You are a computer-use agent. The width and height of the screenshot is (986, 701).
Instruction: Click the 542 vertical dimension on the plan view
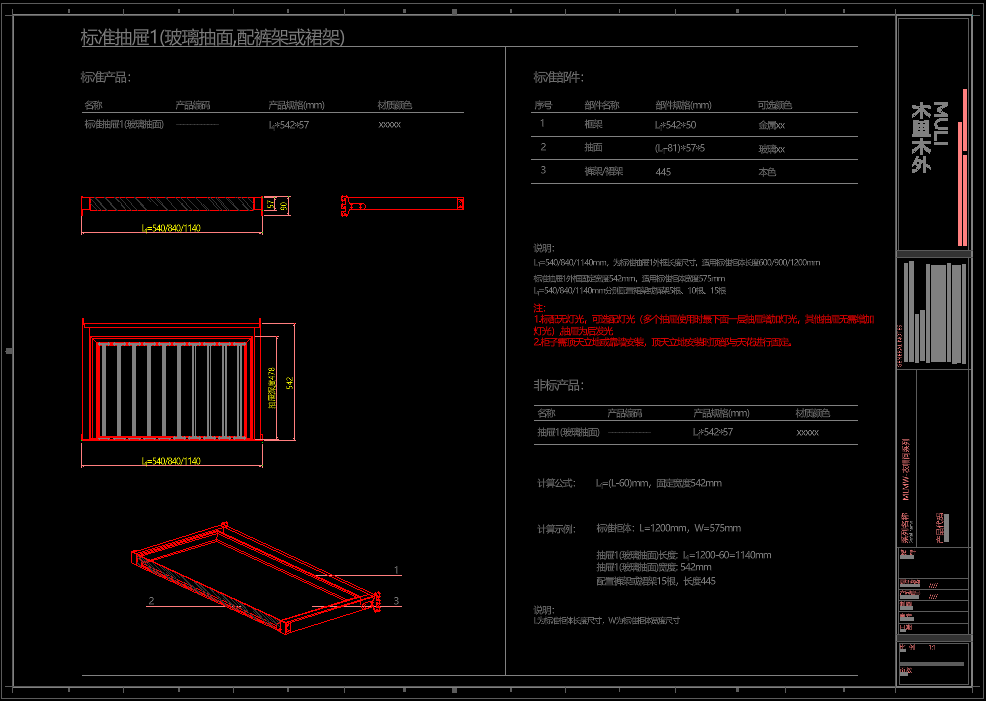290,385
